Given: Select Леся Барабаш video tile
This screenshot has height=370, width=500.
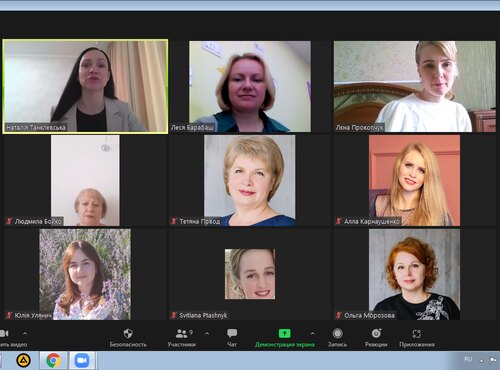Looking at the screenshot, I should pyautogui.click(x=250, y=86).
